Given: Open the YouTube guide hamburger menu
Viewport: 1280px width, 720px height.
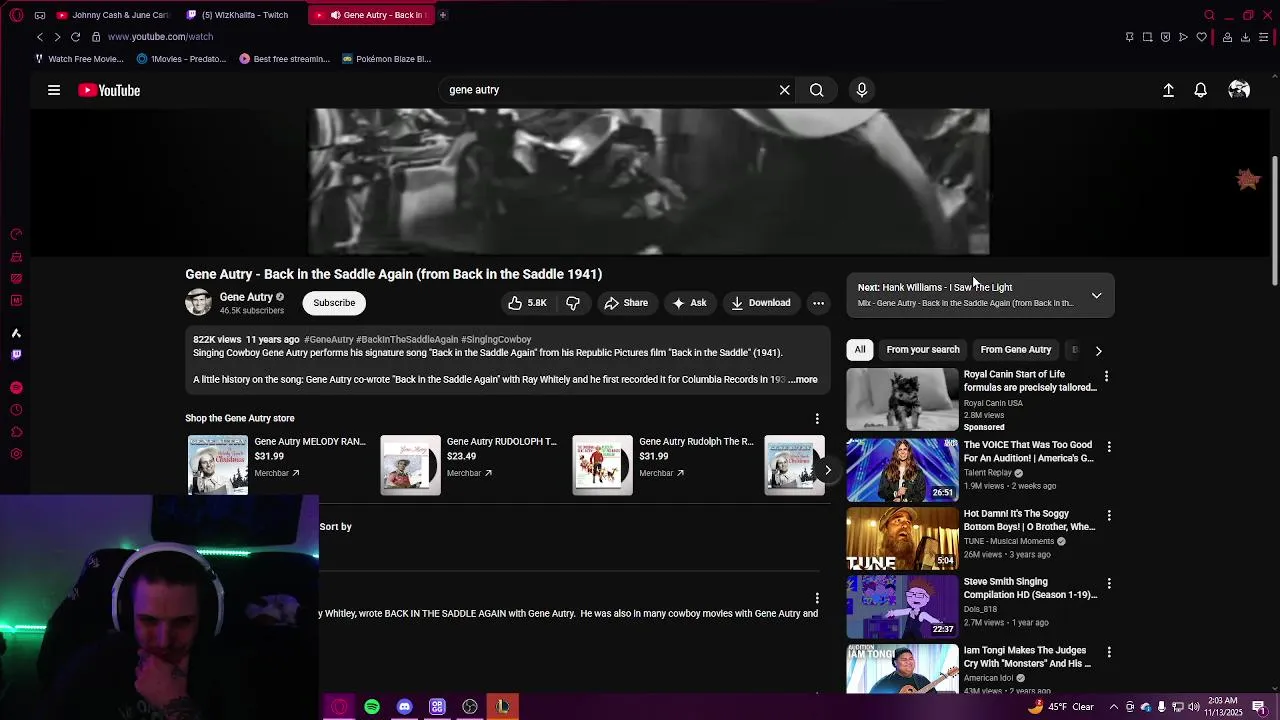Looking at the screenshot, I should (x=54, y=90).
